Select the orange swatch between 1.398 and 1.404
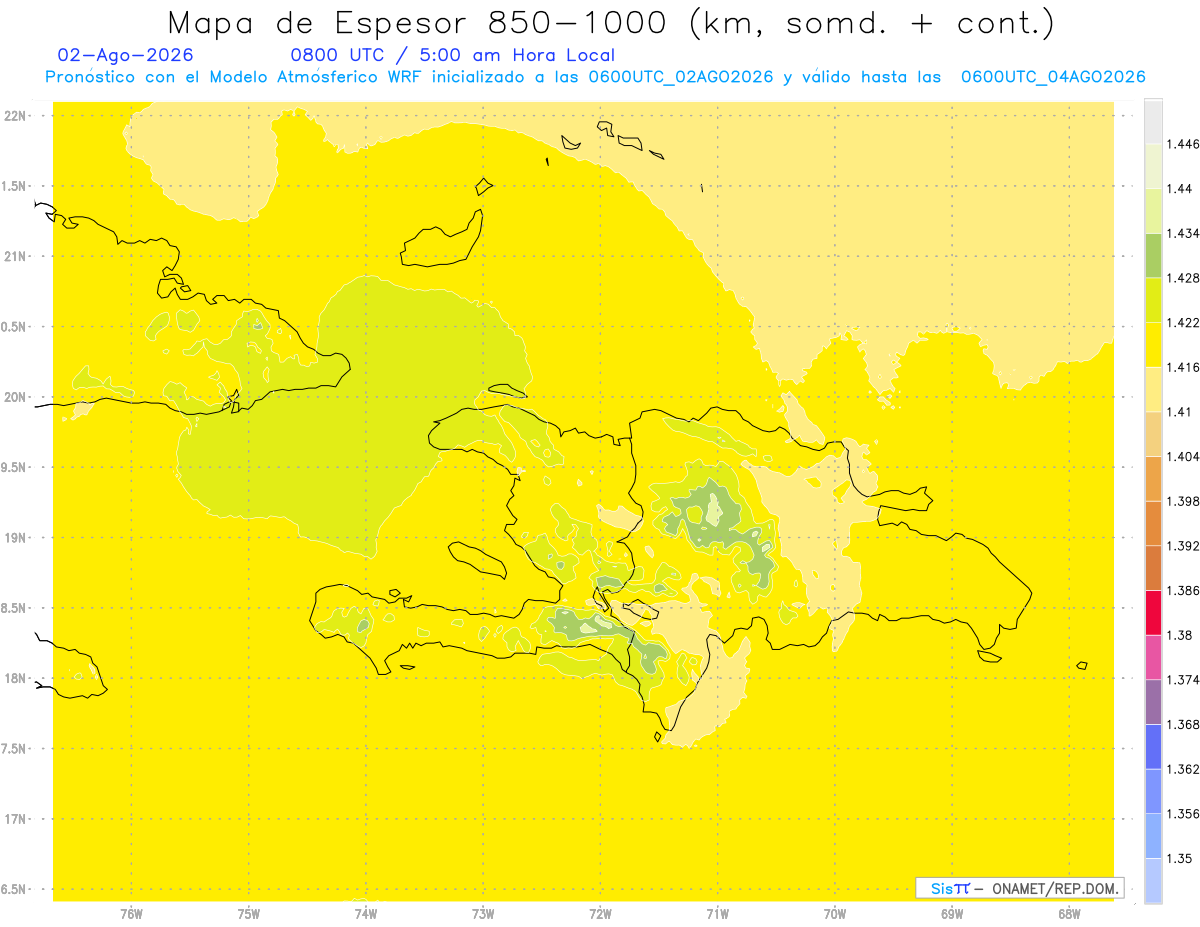 coord(1153,478)
